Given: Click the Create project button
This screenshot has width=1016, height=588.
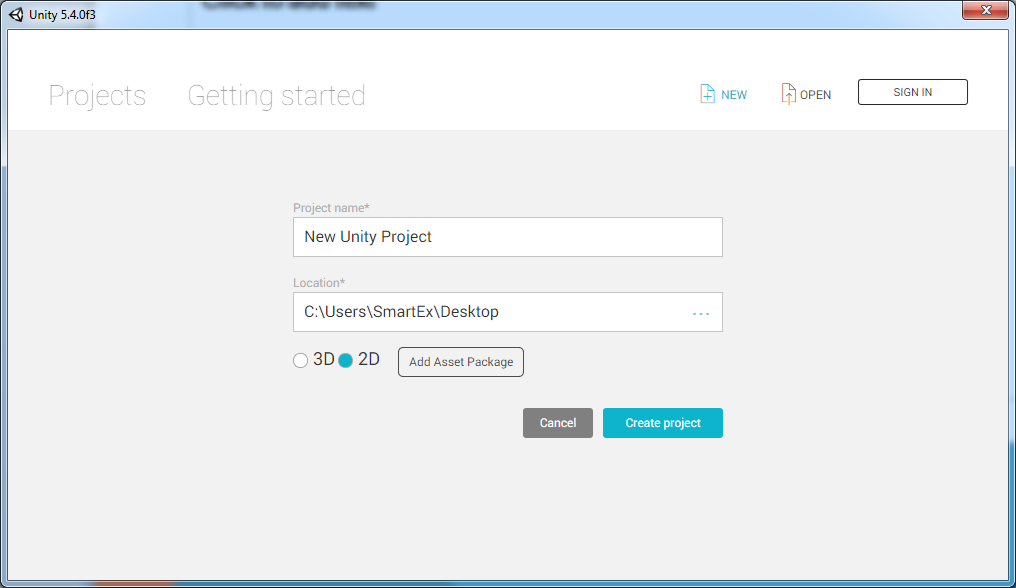Looking at the screenshot, I should coord(662,423).
